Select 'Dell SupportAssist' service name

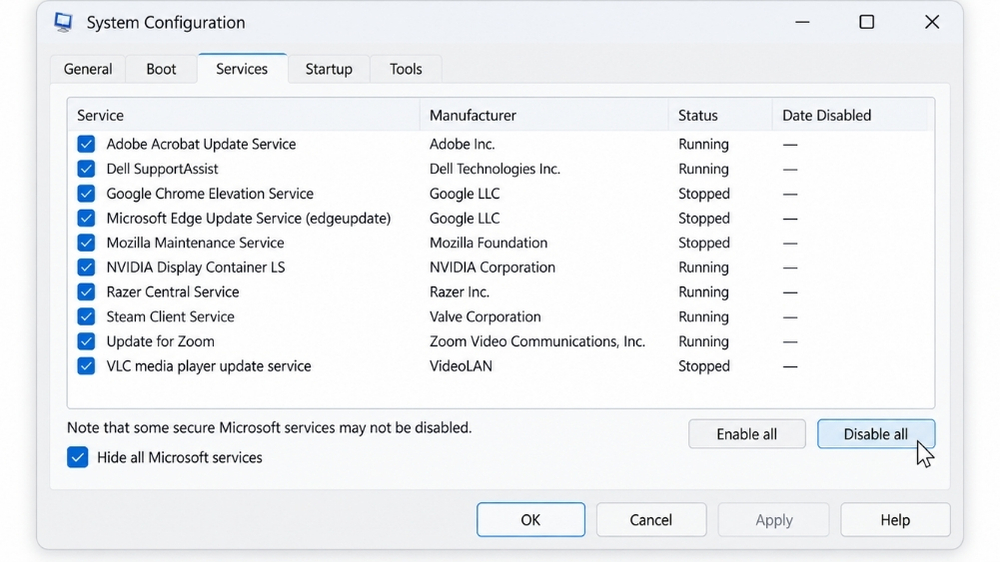(x=162, y=169)
